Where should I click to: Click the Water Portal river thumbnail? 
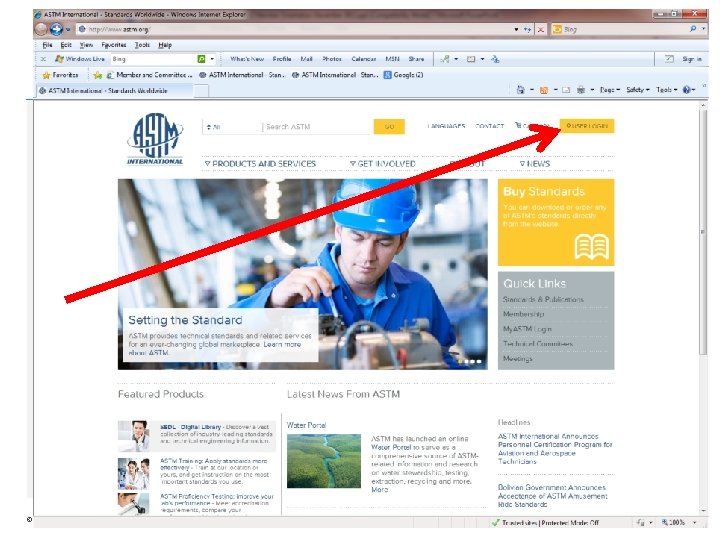pyautogui.click(x=324, y=461)
